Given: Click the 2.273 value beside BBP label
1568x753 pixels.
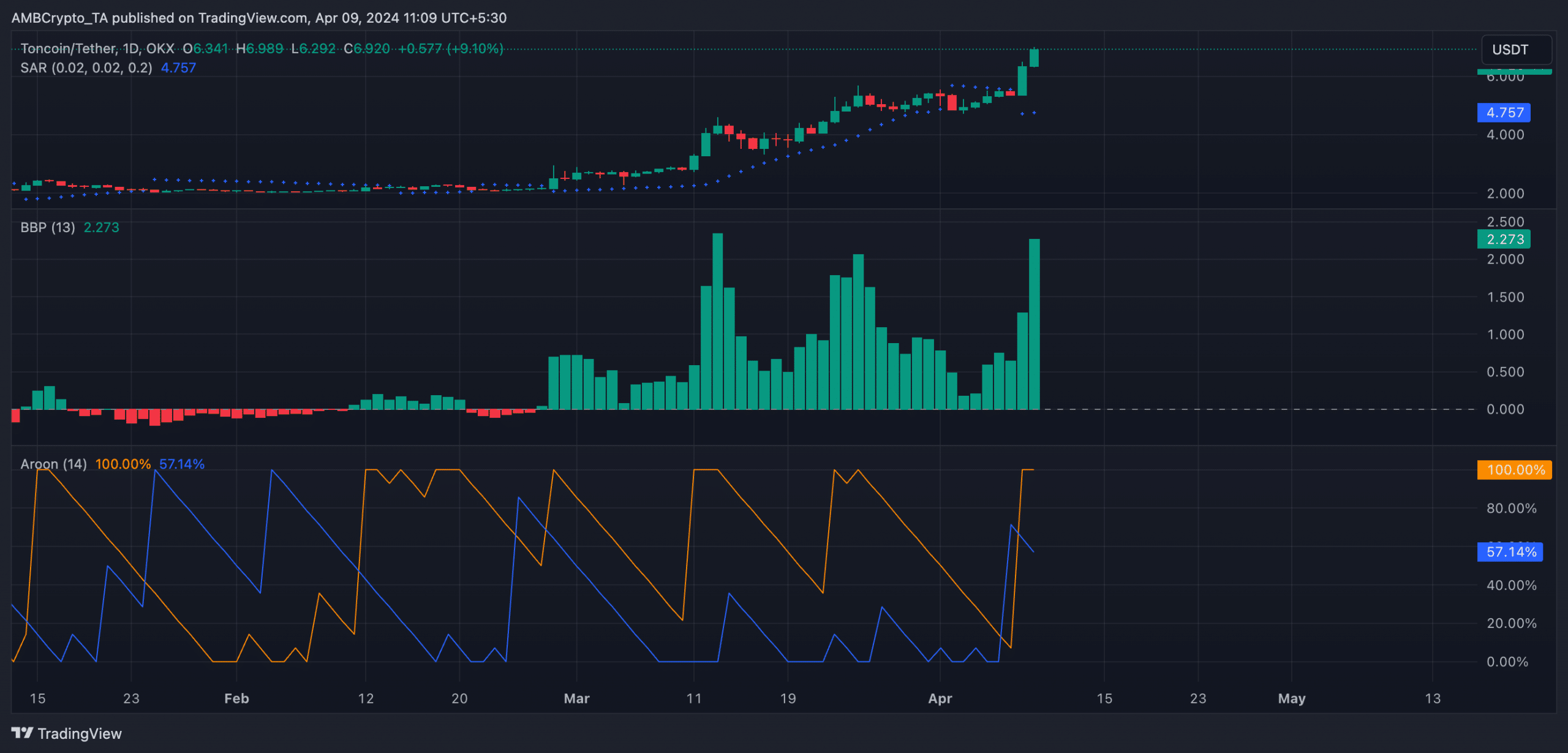Looking at the screenshot, I should (x=101, y=227).
